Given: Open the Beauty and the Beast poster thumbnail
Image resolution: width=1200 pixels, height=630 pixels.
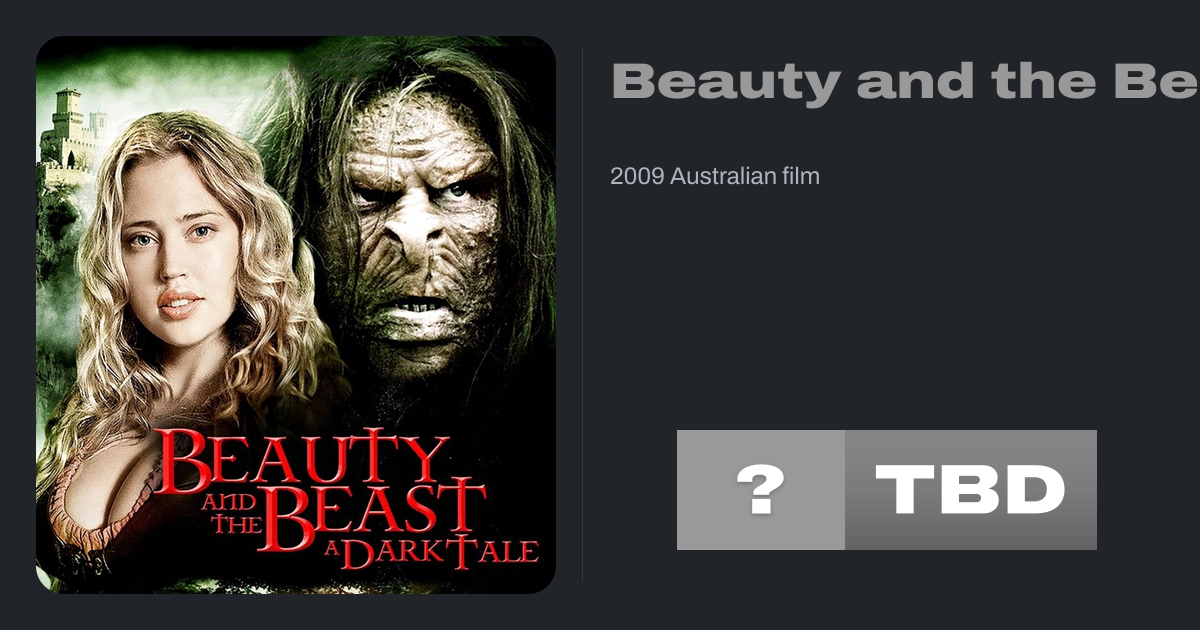Looking at the screenshot, I should point(296,315).
